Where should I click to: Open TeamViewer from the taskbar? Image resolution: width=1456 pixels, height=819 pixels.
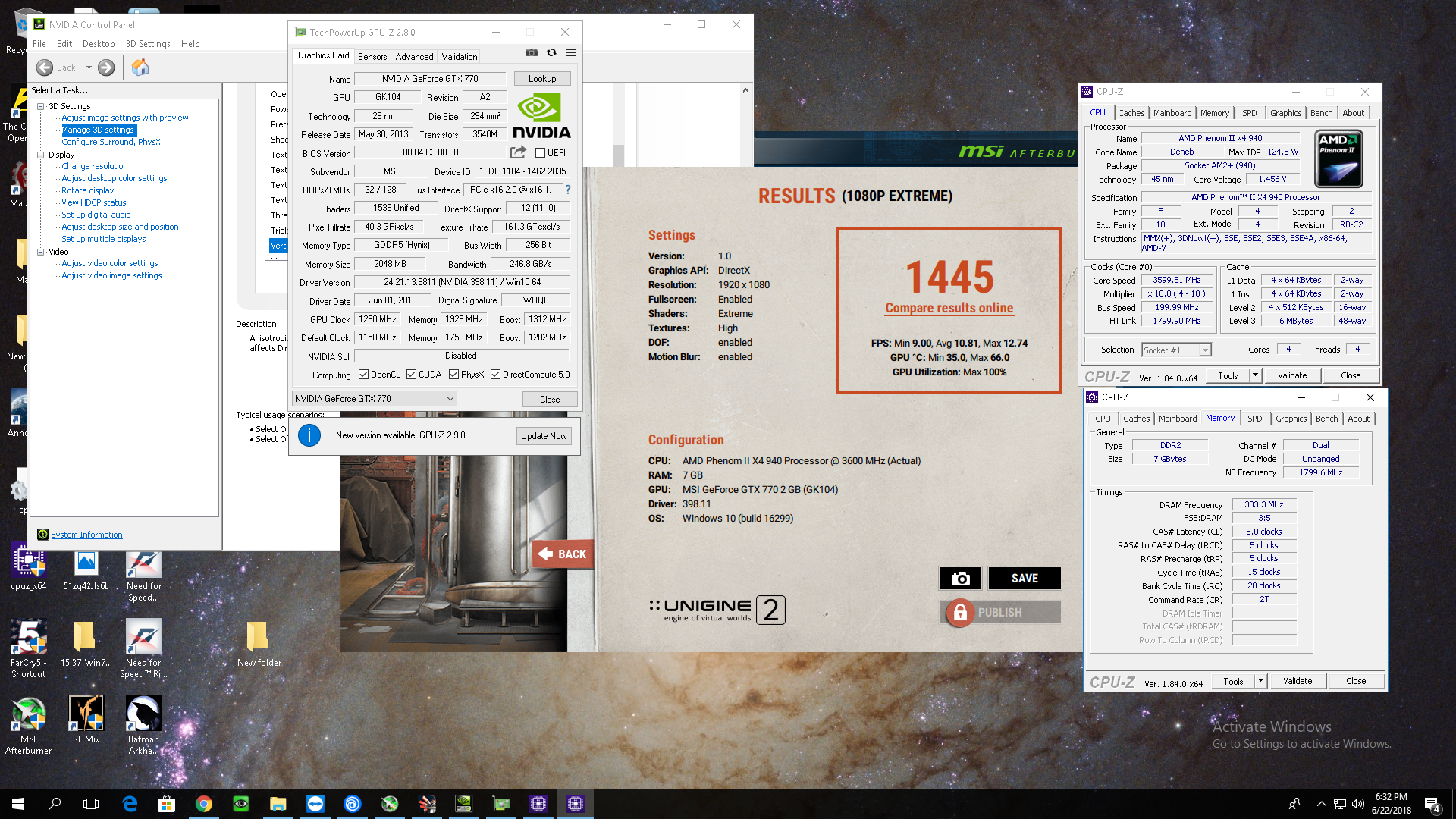315,804
